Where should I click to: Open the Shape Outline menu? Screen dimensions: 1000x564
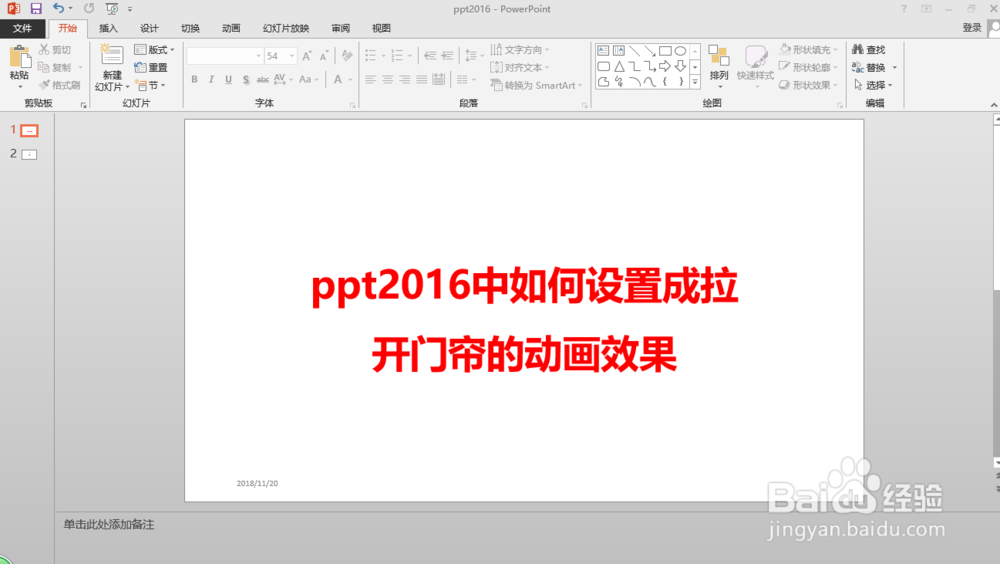[809, 68]
